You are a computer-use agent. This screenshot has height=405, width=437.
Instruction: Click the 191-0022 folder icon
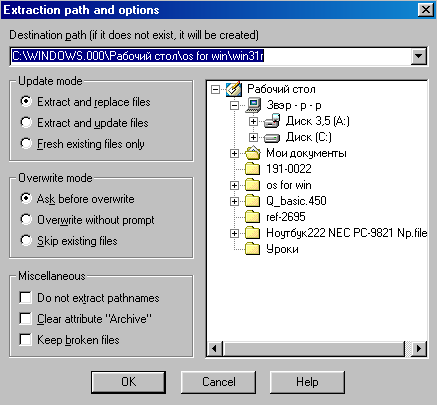253,169
